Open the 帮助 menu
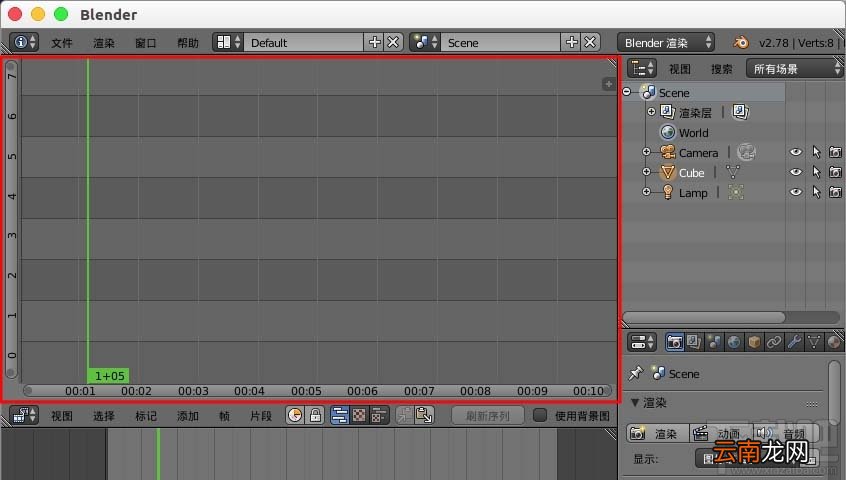Image resolution: width=846 pixels, height=480 pixels. 188,43
